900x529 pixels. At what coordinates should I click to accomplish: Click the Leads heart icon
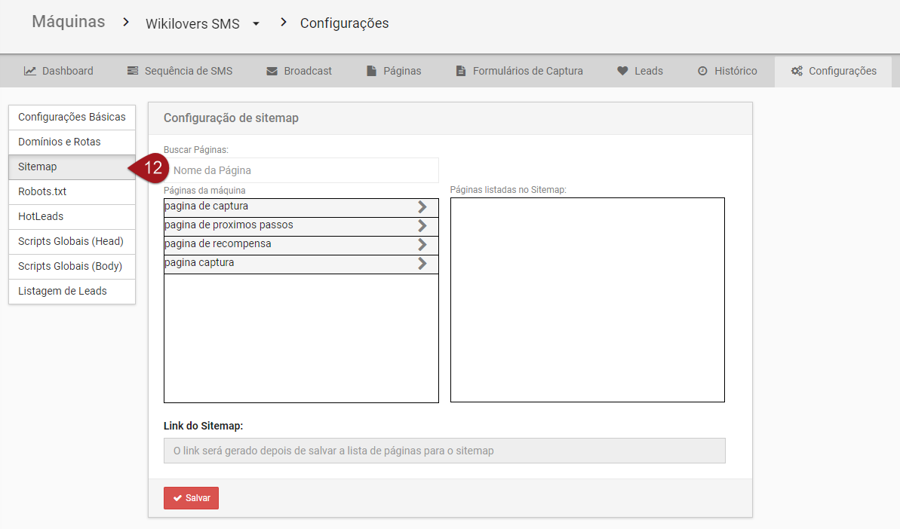pos(623,71)
